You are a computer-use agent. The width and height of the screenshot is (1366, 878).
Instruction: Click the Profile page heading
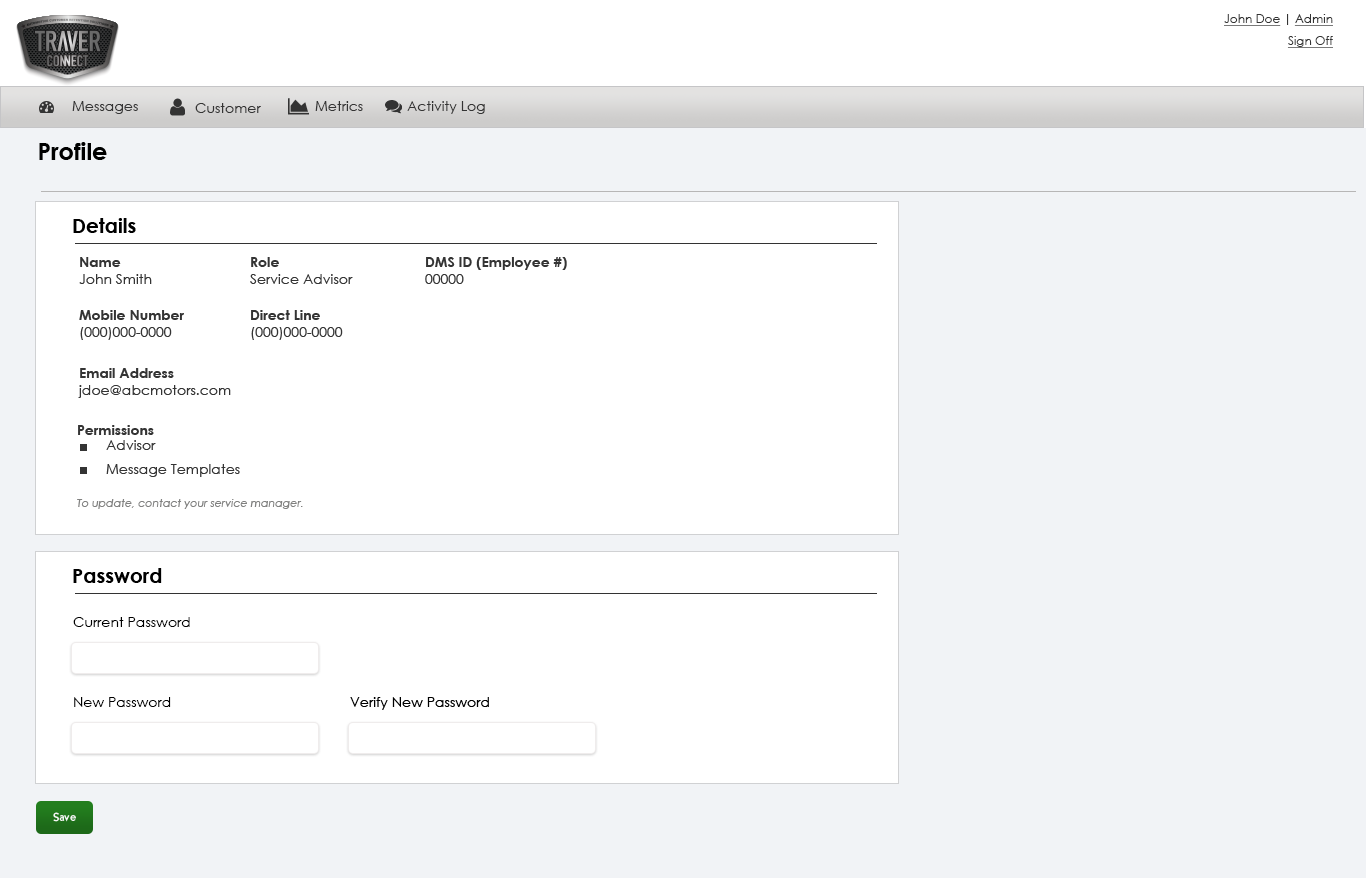(72, 152)
